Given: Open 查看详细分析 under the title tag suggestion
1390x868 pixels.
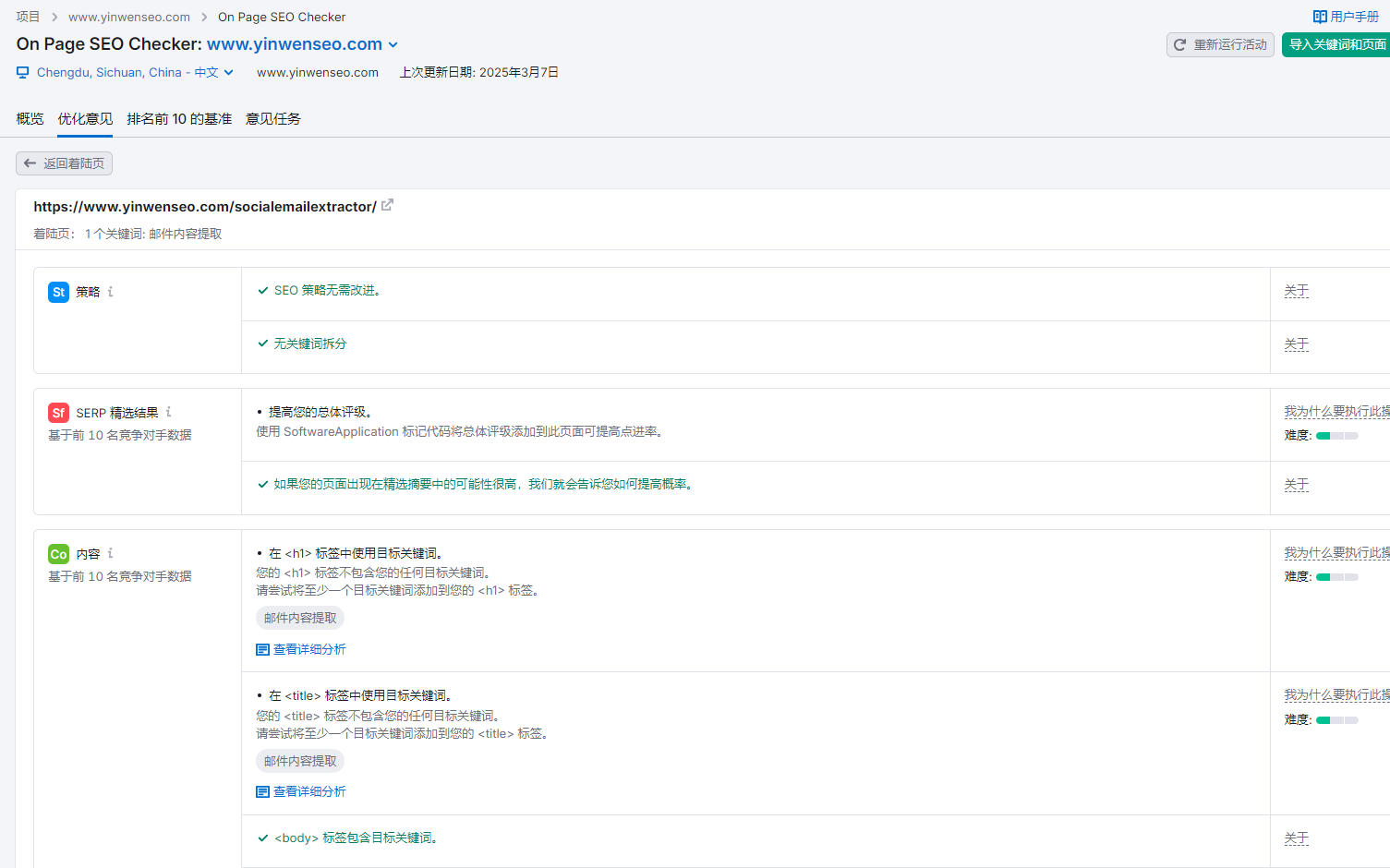Looking at the screenshot, I should (x=301, y=791).
